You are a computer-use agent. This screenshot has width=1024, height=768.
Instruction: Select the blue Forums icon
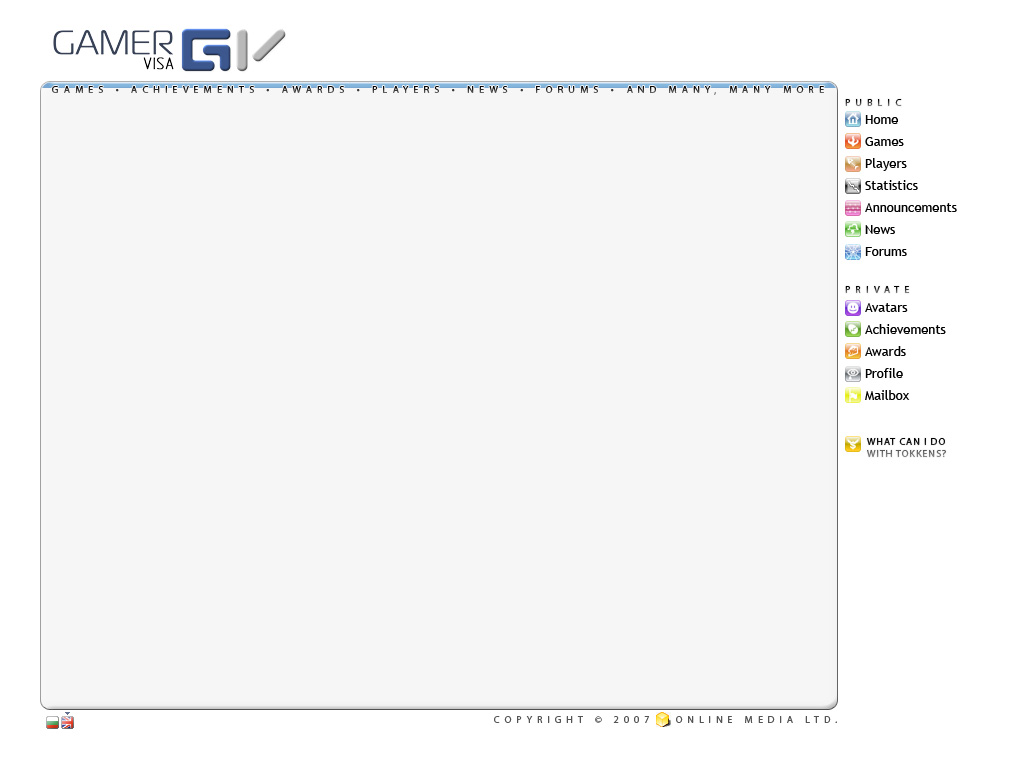[x=852, y=252]
